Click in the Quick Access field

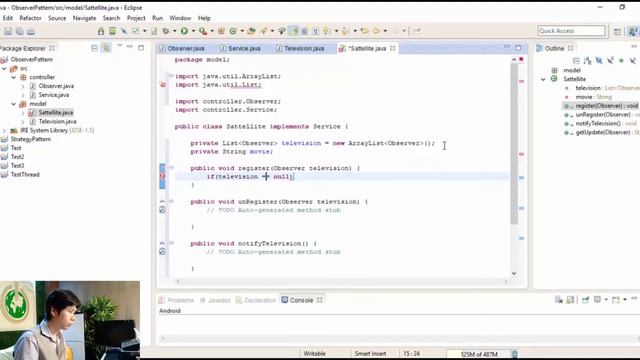click(x=571, y=31)
